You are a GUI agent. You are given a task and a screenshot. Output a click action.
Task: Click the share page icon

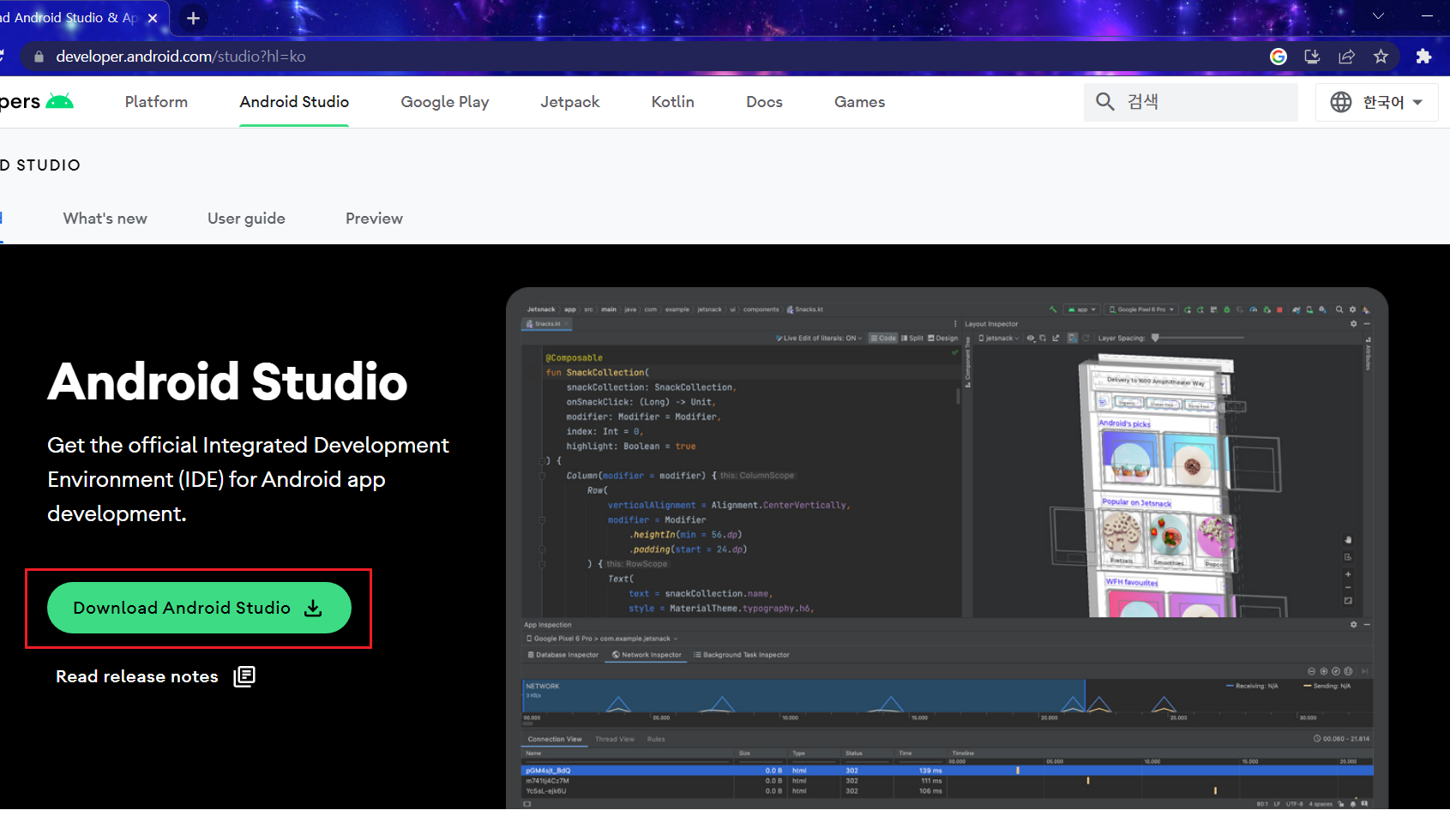pyautogui.click(x=1346, y=57)
